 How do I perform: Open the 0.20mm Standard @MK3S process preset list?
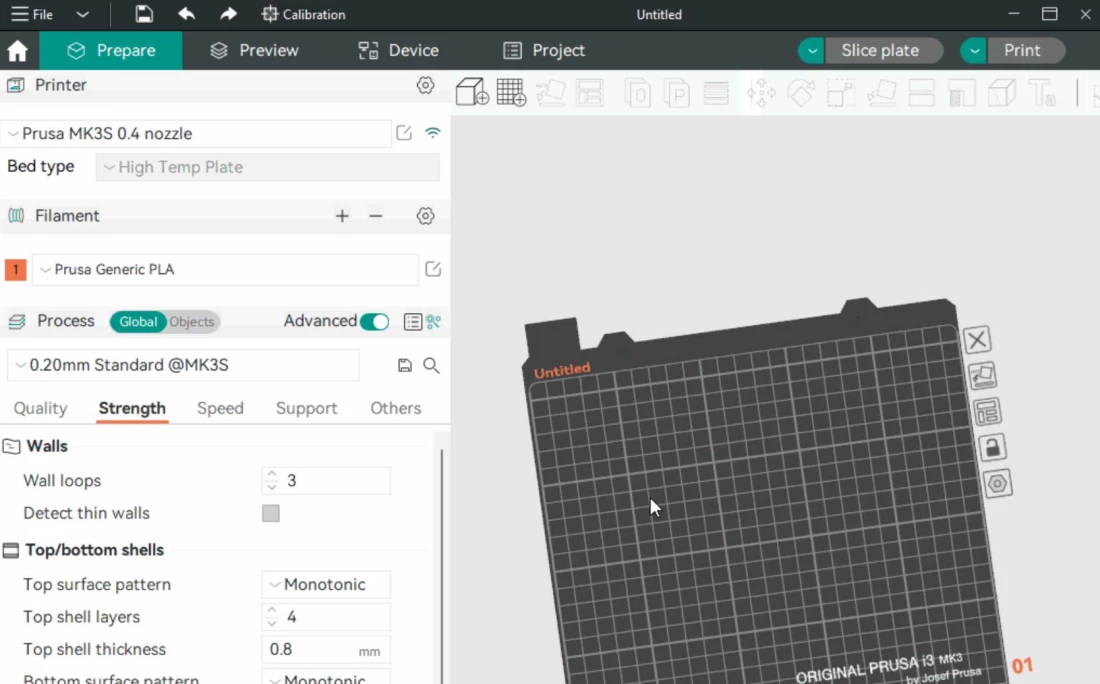click(x=183, y=365)
